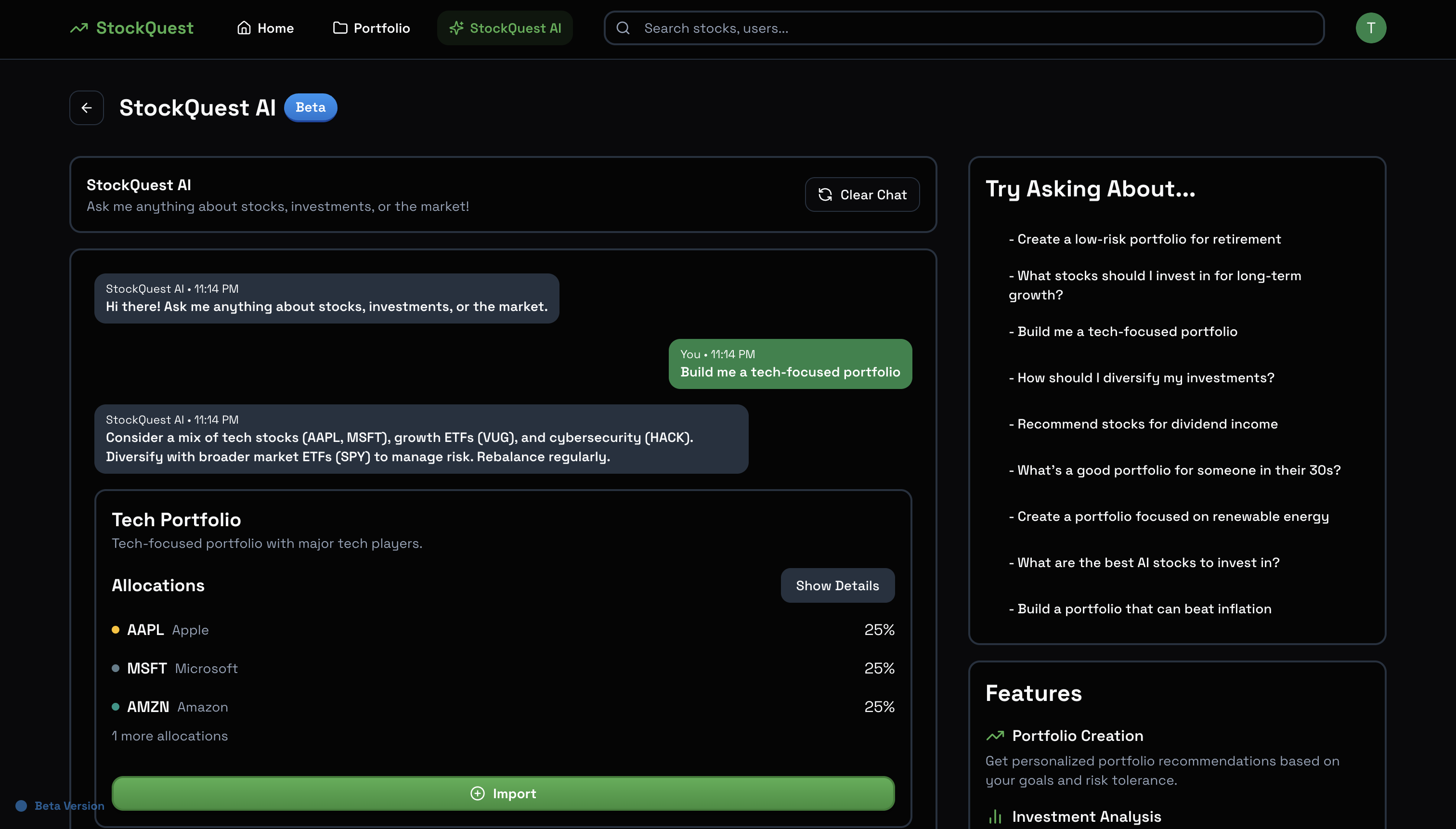Select the best AI stocks suggestion

pos(1144,562)
